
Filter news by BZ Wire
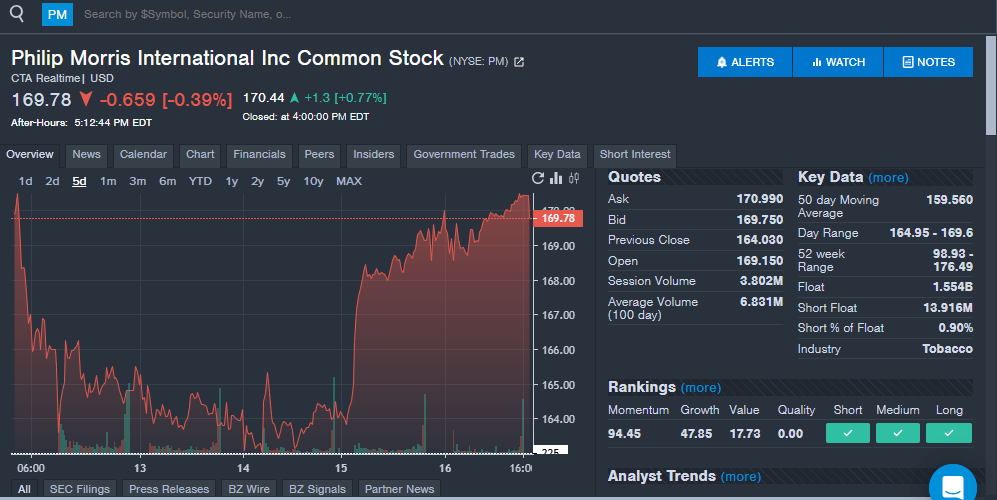coord(249,489)
